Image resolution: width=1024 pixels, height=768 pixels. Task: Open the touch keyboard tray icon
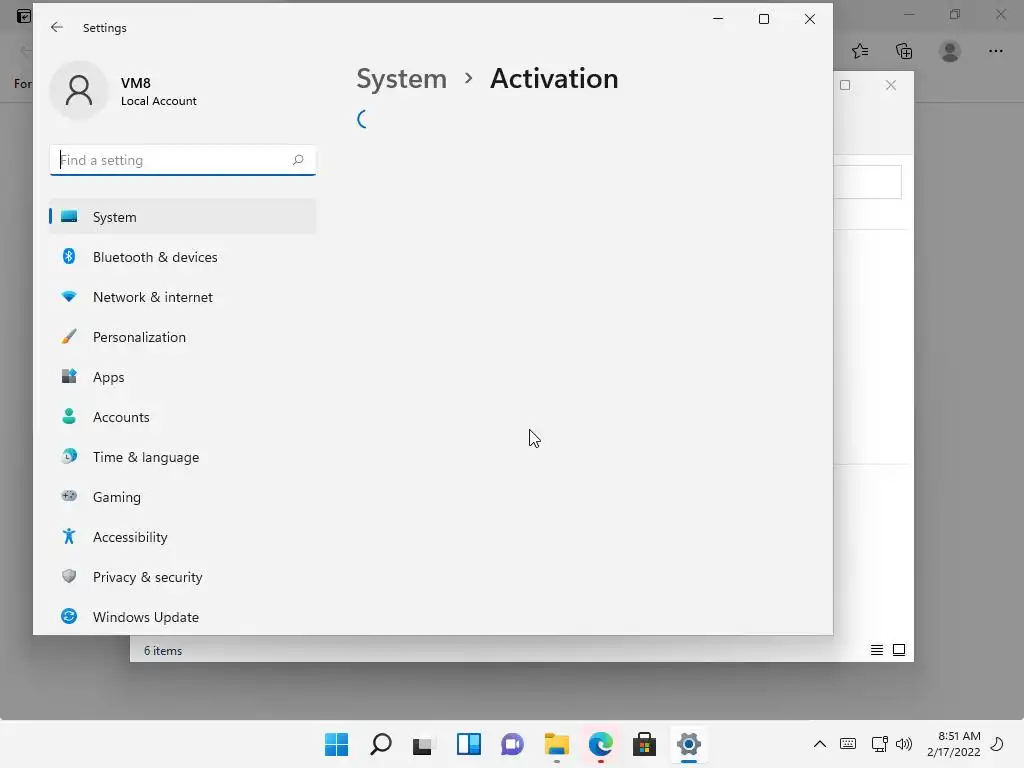coord(848,744)
